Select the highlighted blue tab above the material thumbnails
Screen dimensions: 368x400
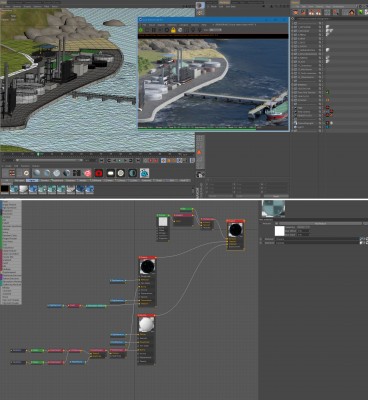32,180
